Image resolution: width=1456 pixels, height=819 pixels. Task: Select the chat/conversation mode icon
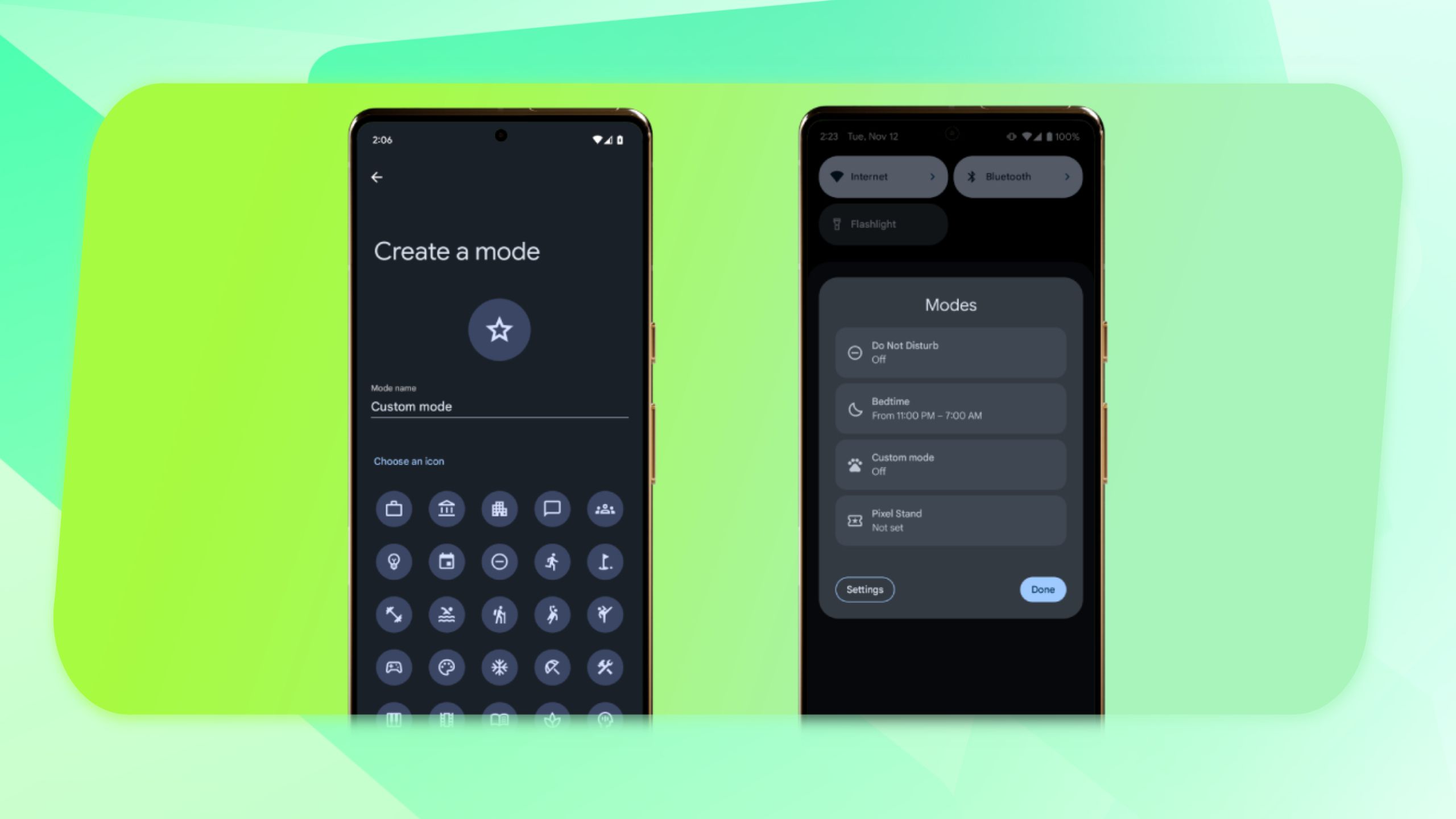551,508
